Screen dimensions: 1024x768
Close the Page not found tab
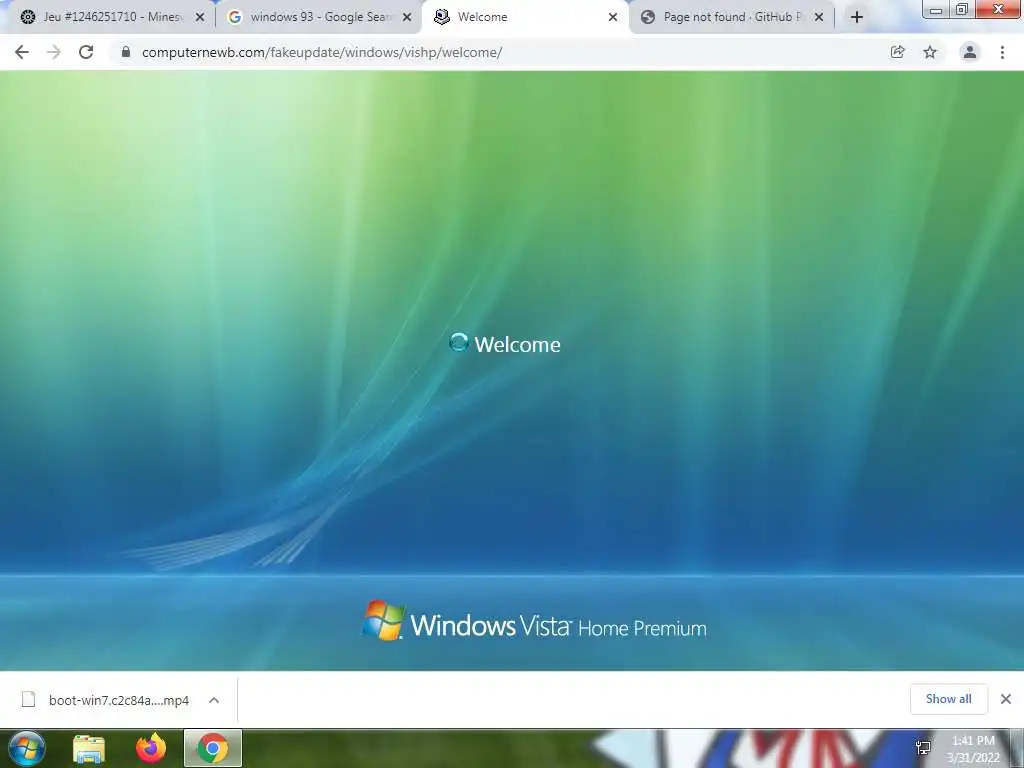click(x=819, y=18)
